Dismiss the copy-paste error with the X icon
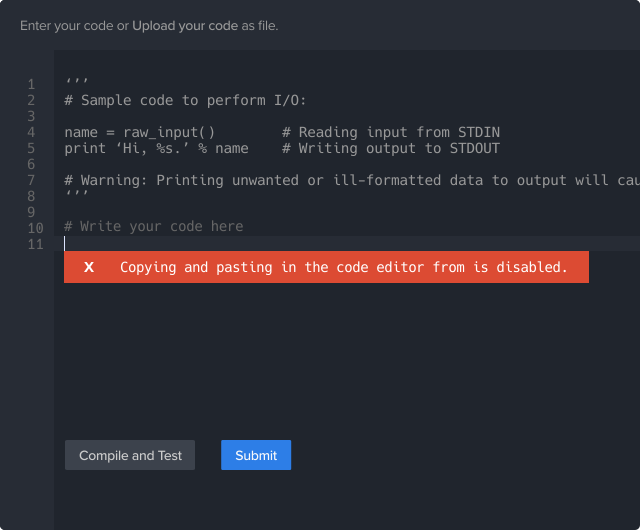The height and width of the screenshot is (530, 640). coord(89,267)
